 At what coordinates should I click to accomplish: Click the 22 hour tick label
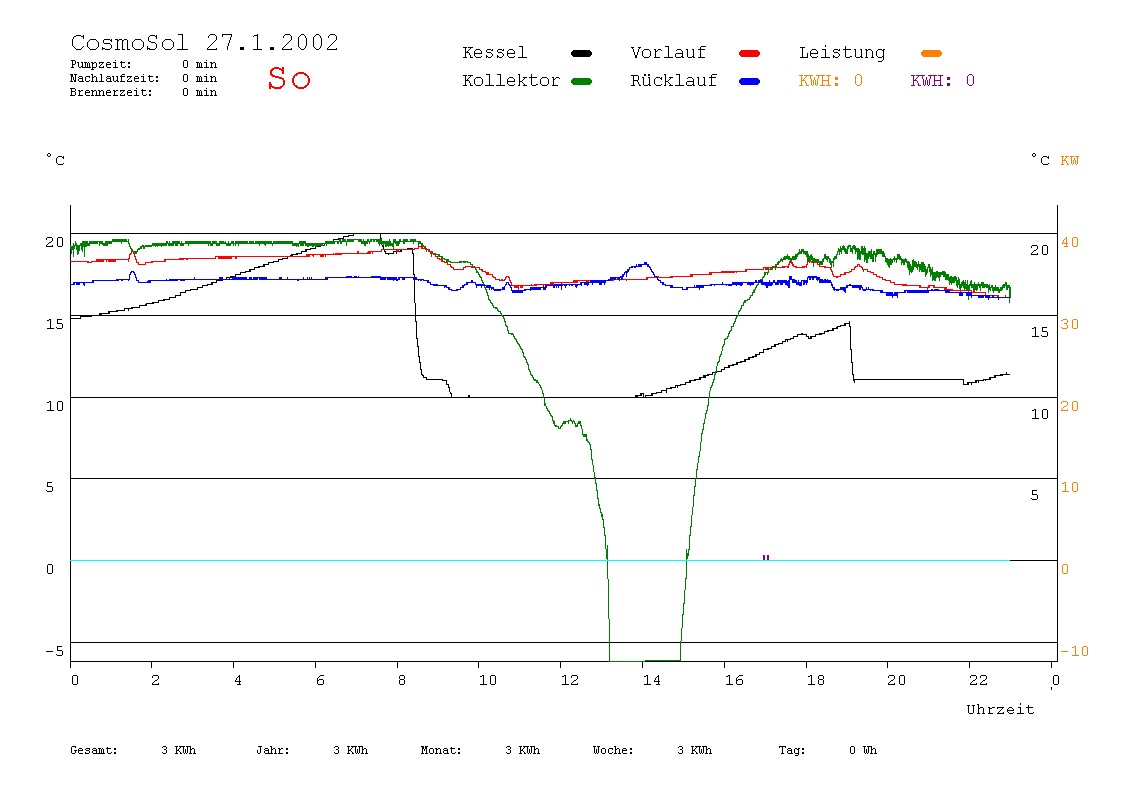coord(978,680)
